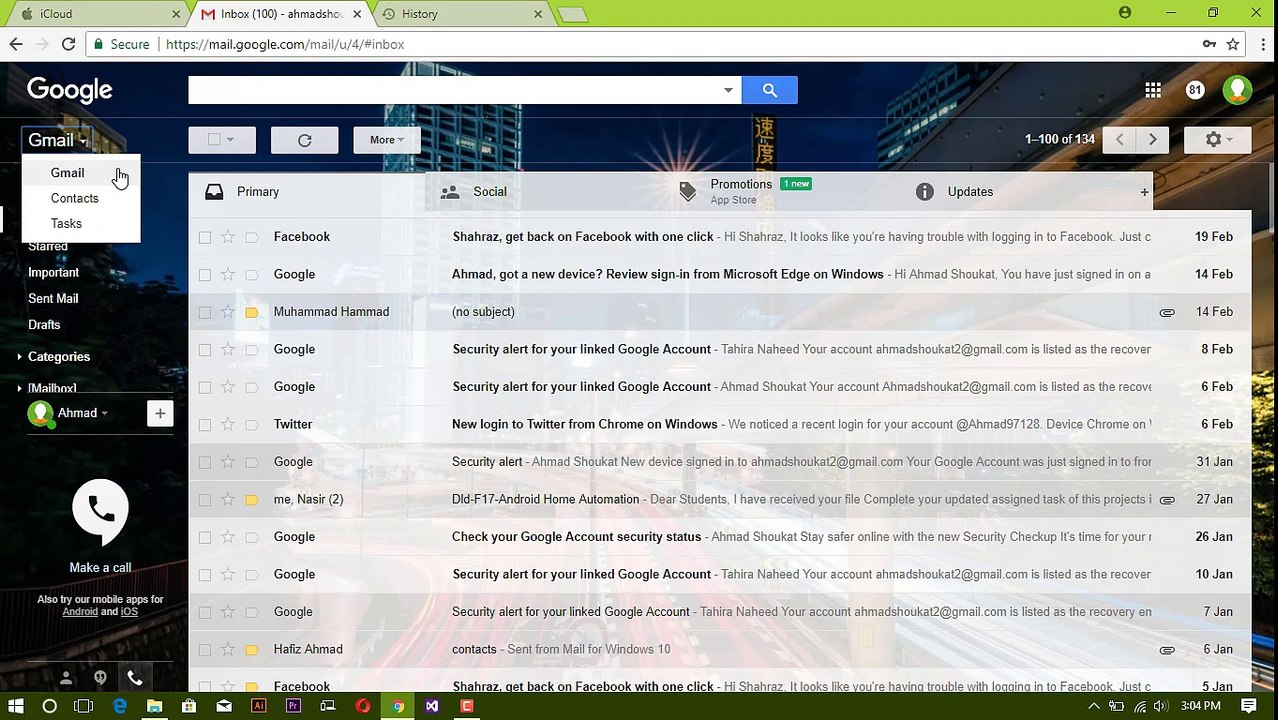Star the Twitter email
The width and height of the screenshot is (1278, 720).
(x=228, y=424)
